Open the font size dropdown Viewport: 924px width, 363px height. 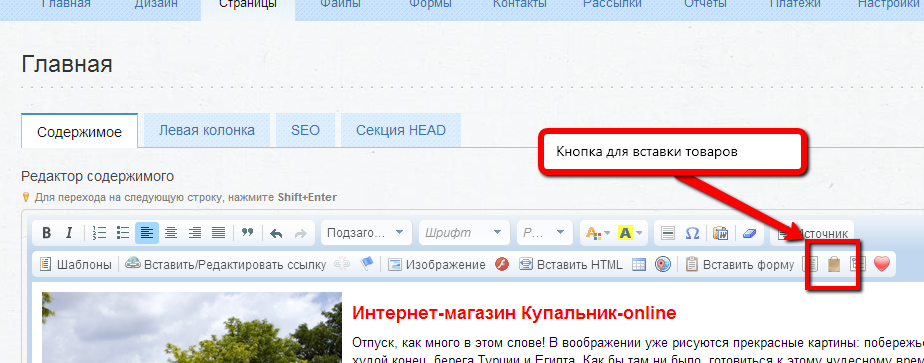tap(544, 233)
